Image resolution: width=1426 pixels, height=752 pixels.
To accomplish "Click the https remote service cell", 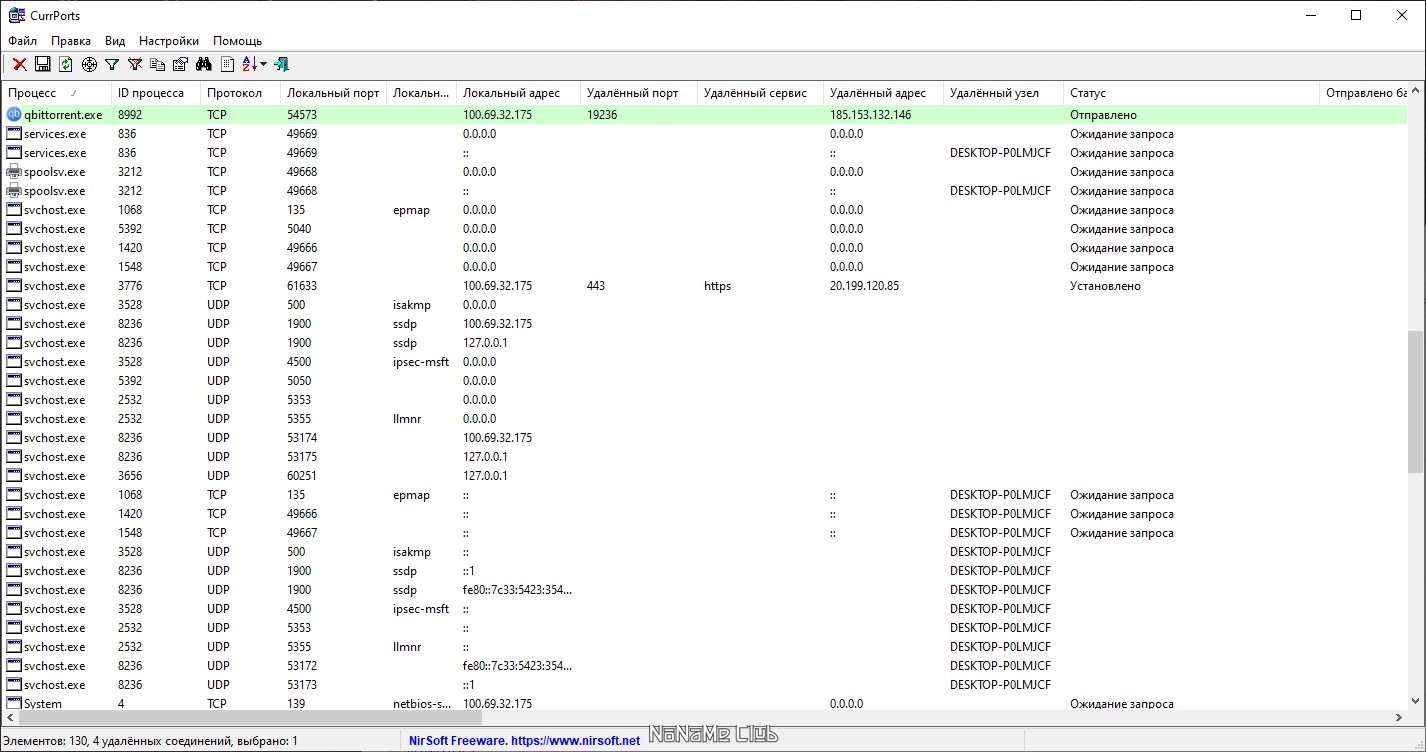I will [x=717, y=286].
